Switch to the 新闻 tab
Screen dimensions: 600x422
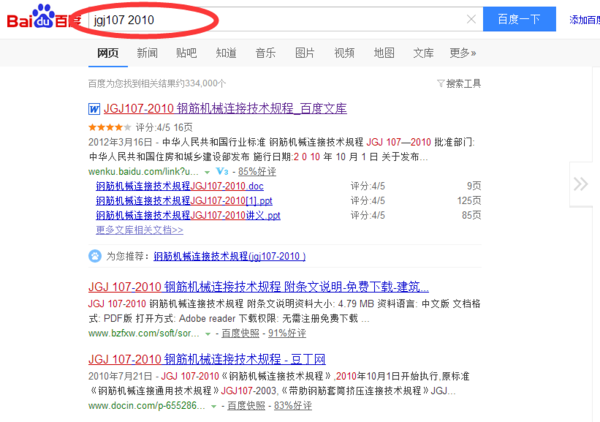pyautogui.click(x=147, y=53)
